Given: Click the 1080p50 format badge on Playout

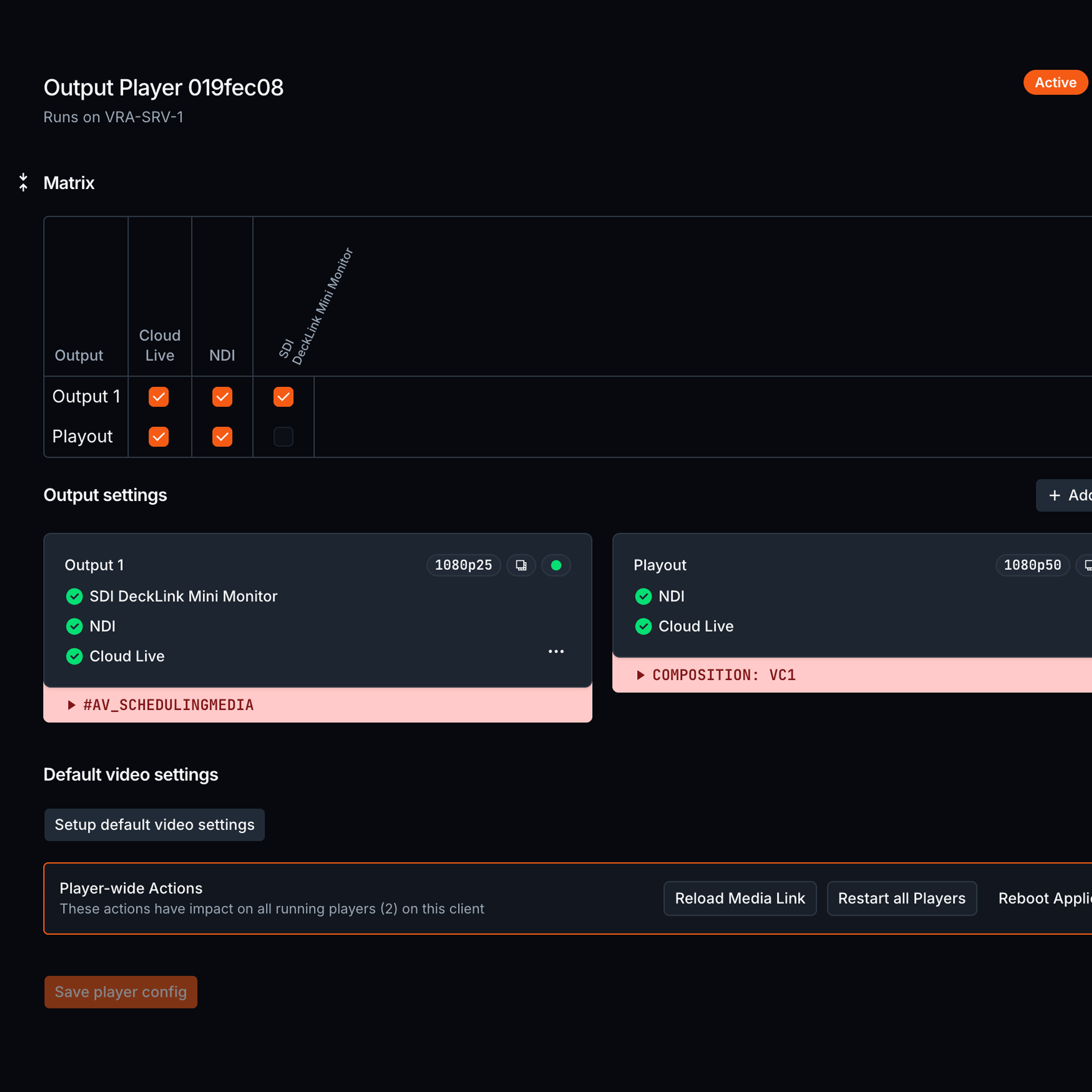Looking at the screenshot, I should click(1033, 565).
